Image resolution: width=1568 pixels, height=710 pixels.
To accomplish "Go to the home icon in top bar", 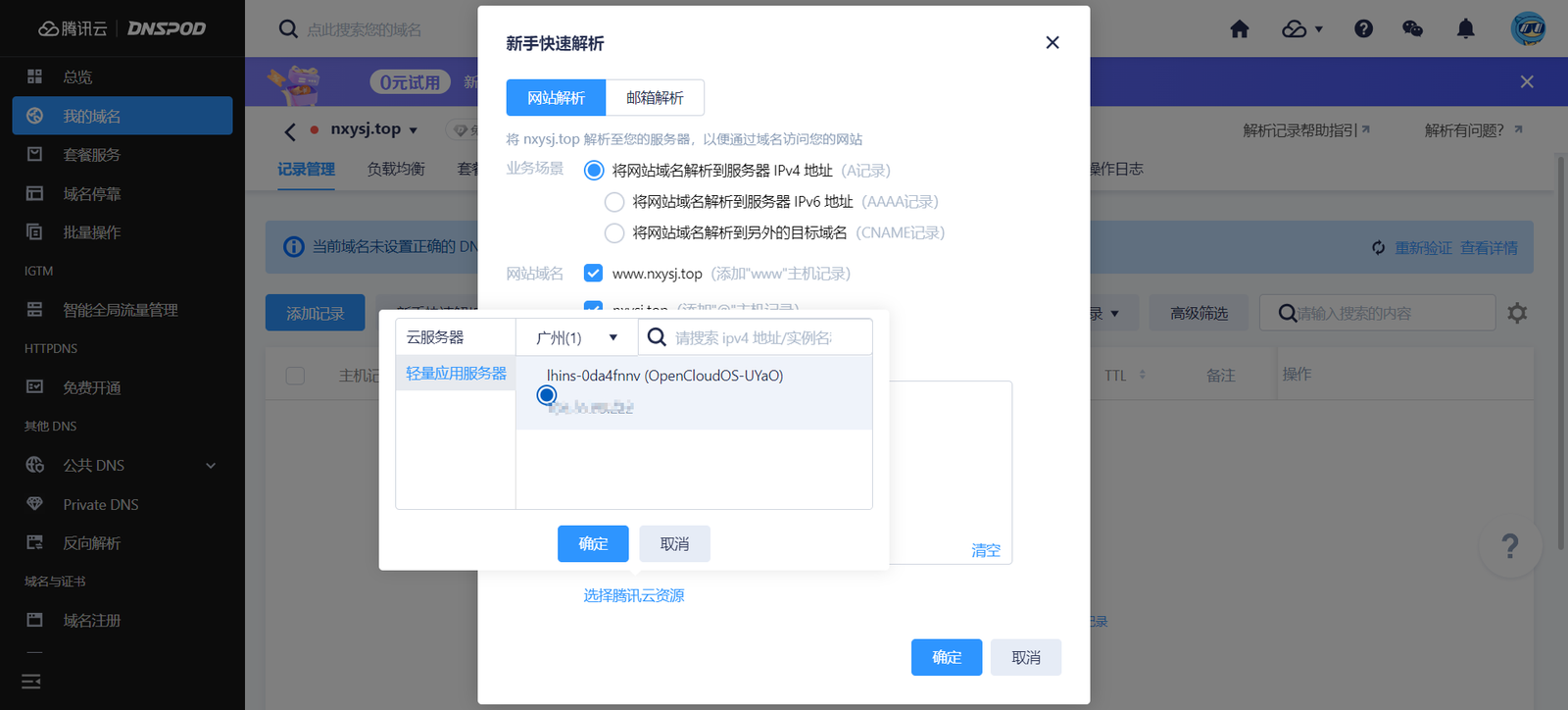I will pyautogui.click(x=1240, y=28).
